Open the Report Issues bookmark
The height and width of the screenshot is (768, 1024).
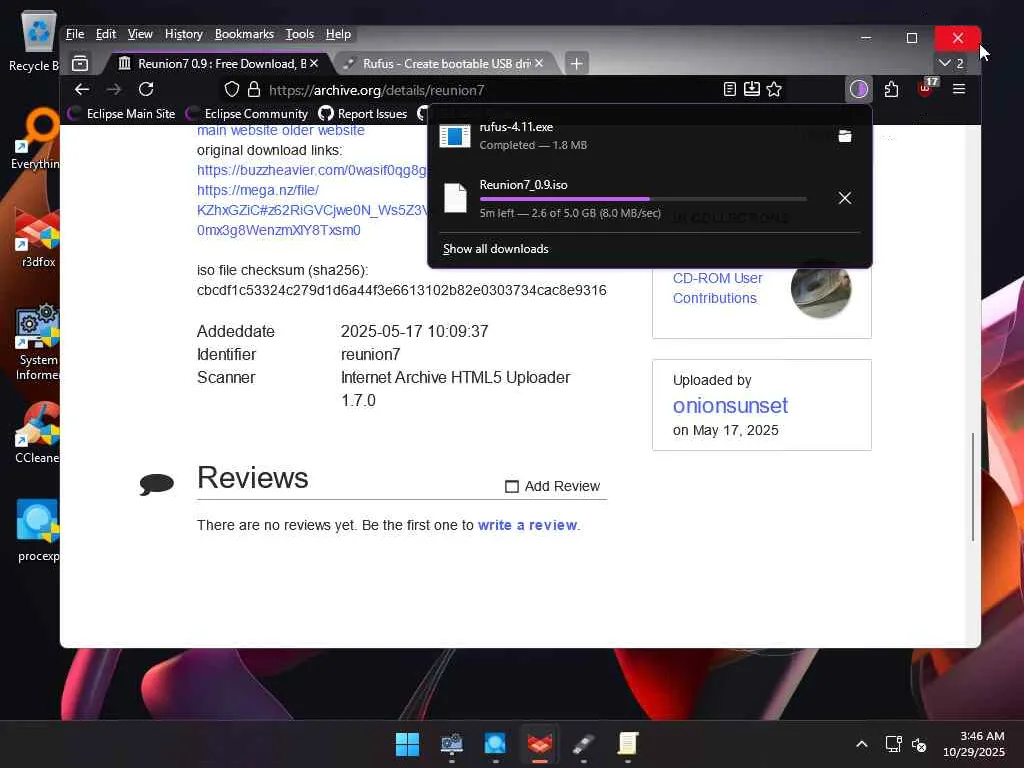tap(363, 114)
